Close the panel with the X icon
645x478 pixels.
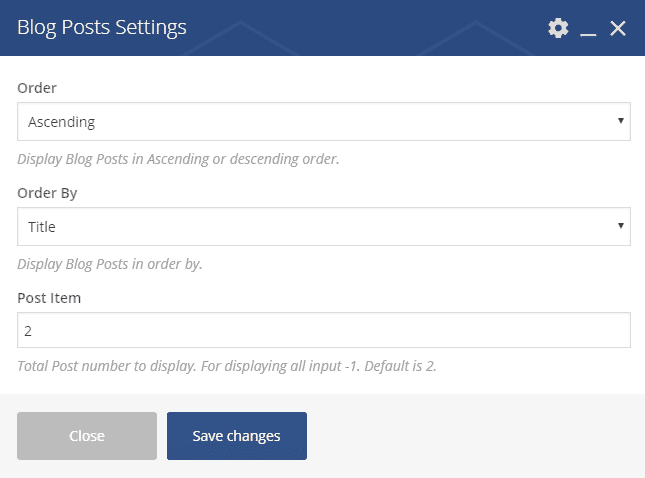pyautogui.click(x=618, y=28)
